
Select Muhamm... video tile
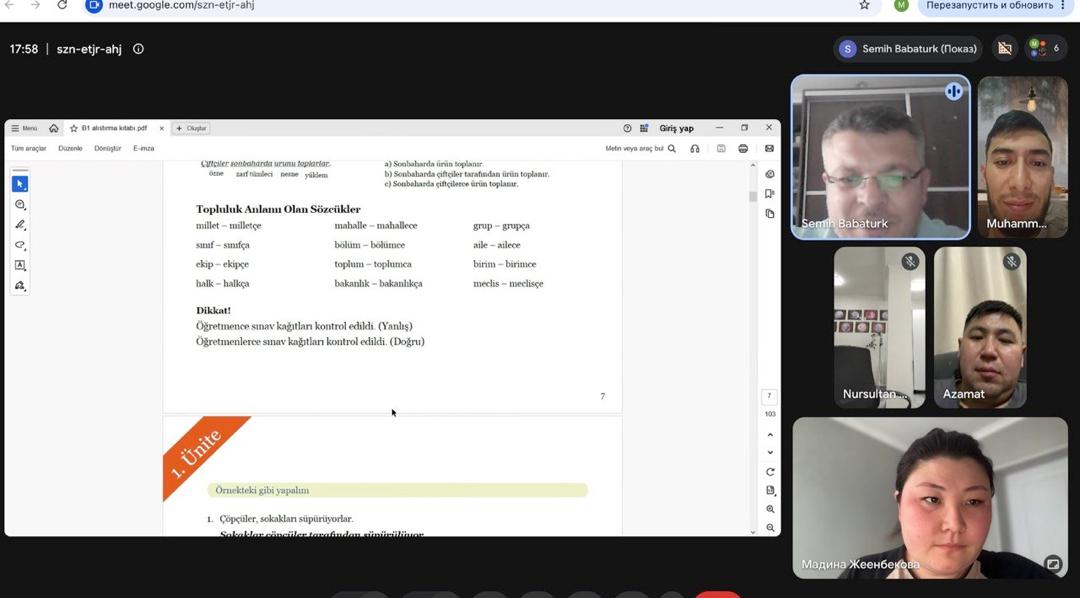[1022, 157]
